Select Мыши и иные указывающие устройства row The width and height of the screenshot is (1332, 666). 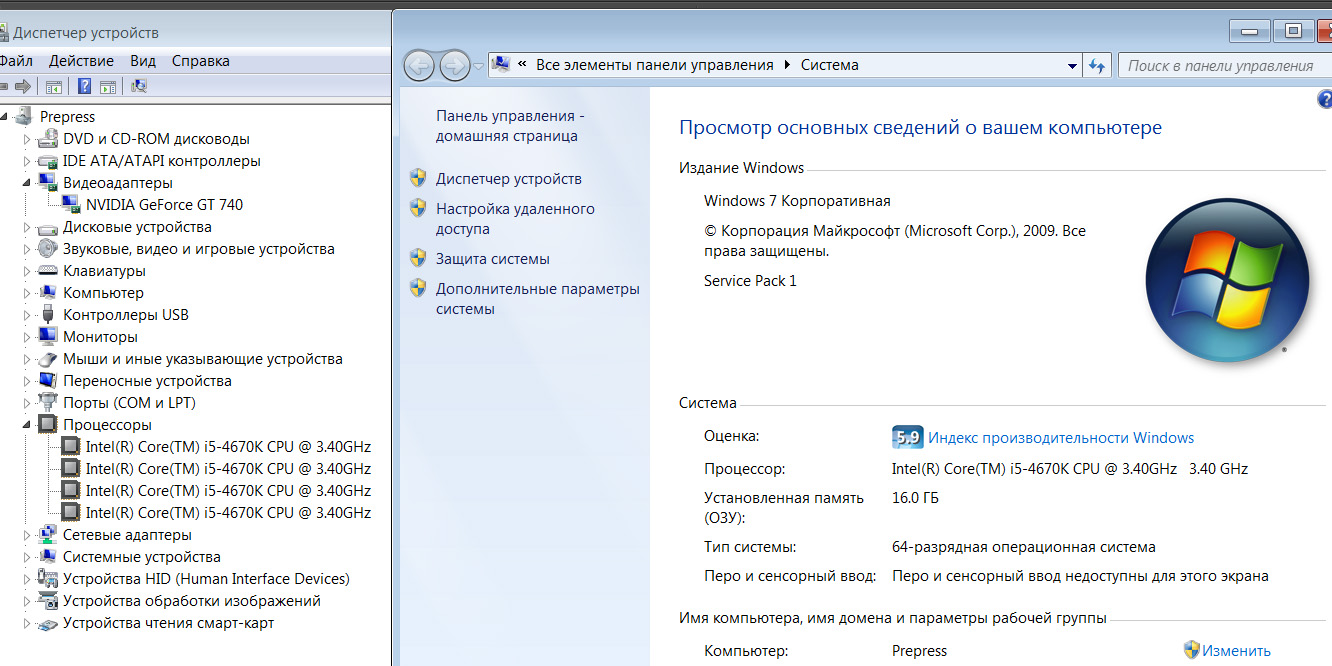click(x=203, y=359)
